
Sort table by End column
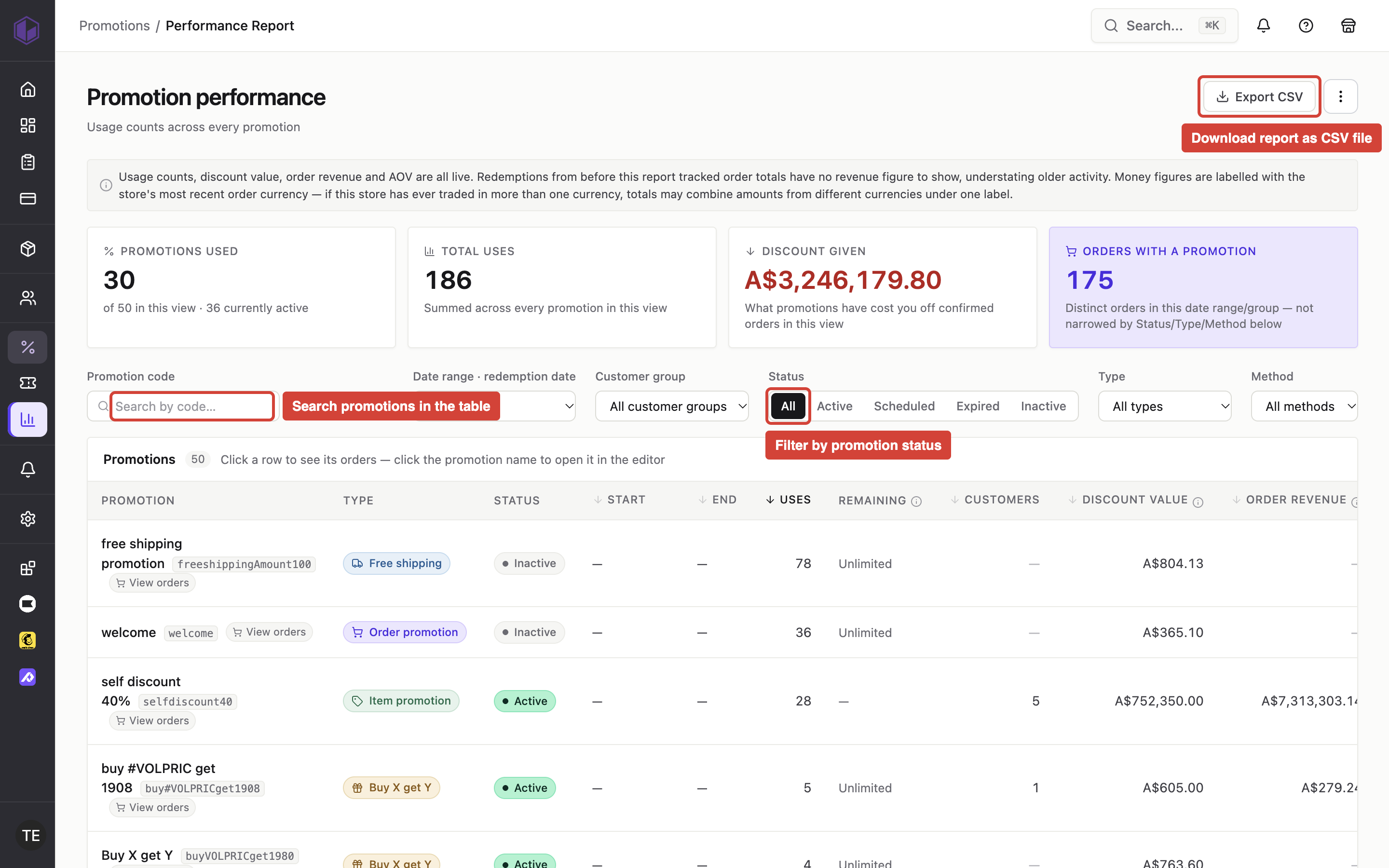click(718, 500)
